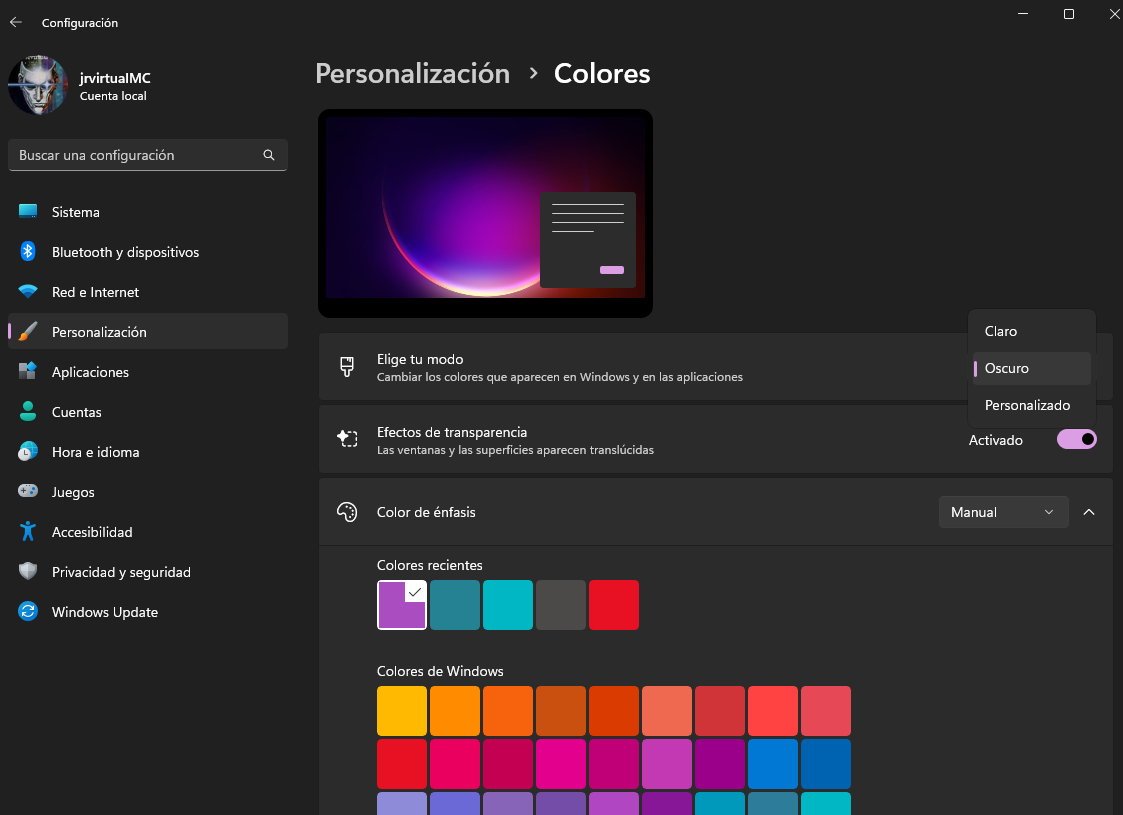The width and height of the screenshot is (1123, 815).
Task: Choose Personalización paintbrush icon in the sidebar
Action: 28,332
